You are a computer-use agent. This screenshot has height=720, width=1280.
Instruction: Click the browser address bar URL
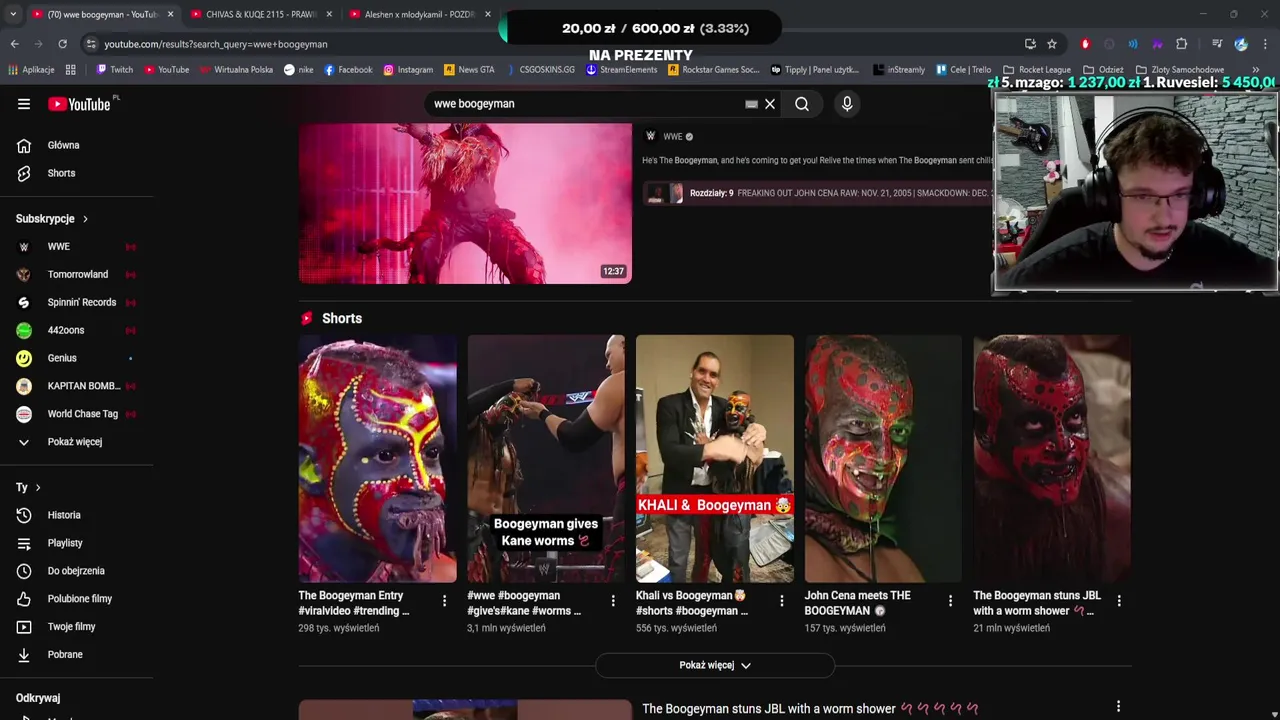point(216,44)
